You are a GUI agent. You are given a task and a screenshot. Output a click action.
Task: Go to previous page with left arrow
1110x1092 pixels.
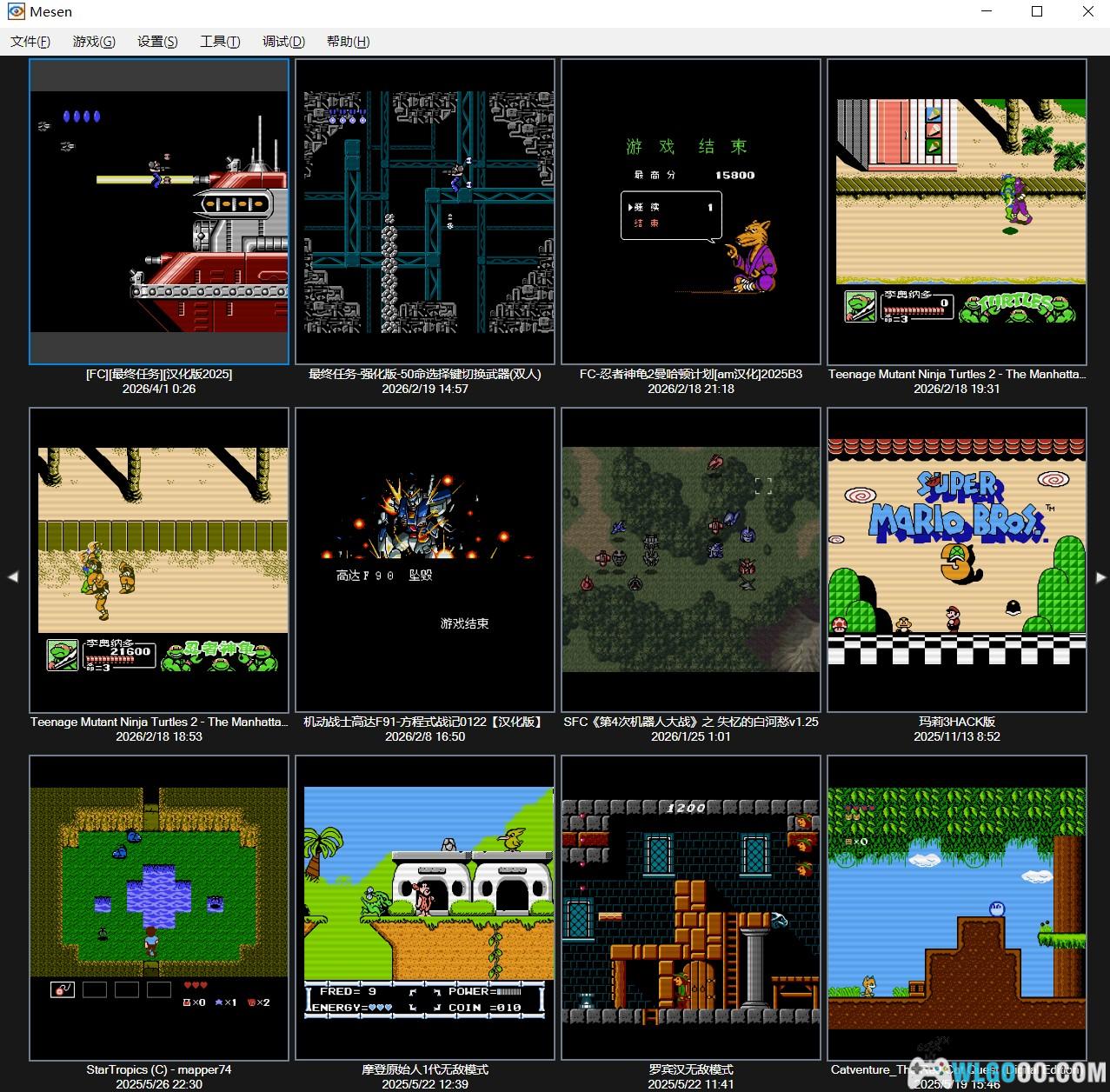(x=13, y=576)
